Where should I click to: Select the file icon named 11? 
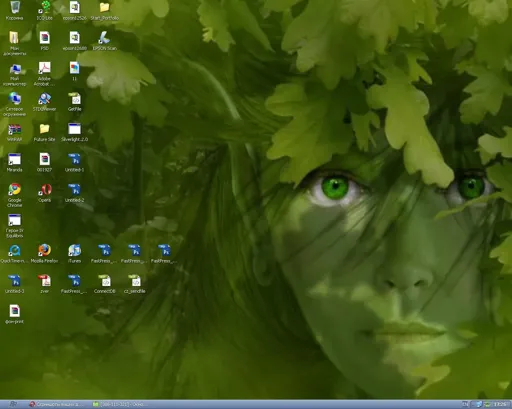[x=75, y=71]
